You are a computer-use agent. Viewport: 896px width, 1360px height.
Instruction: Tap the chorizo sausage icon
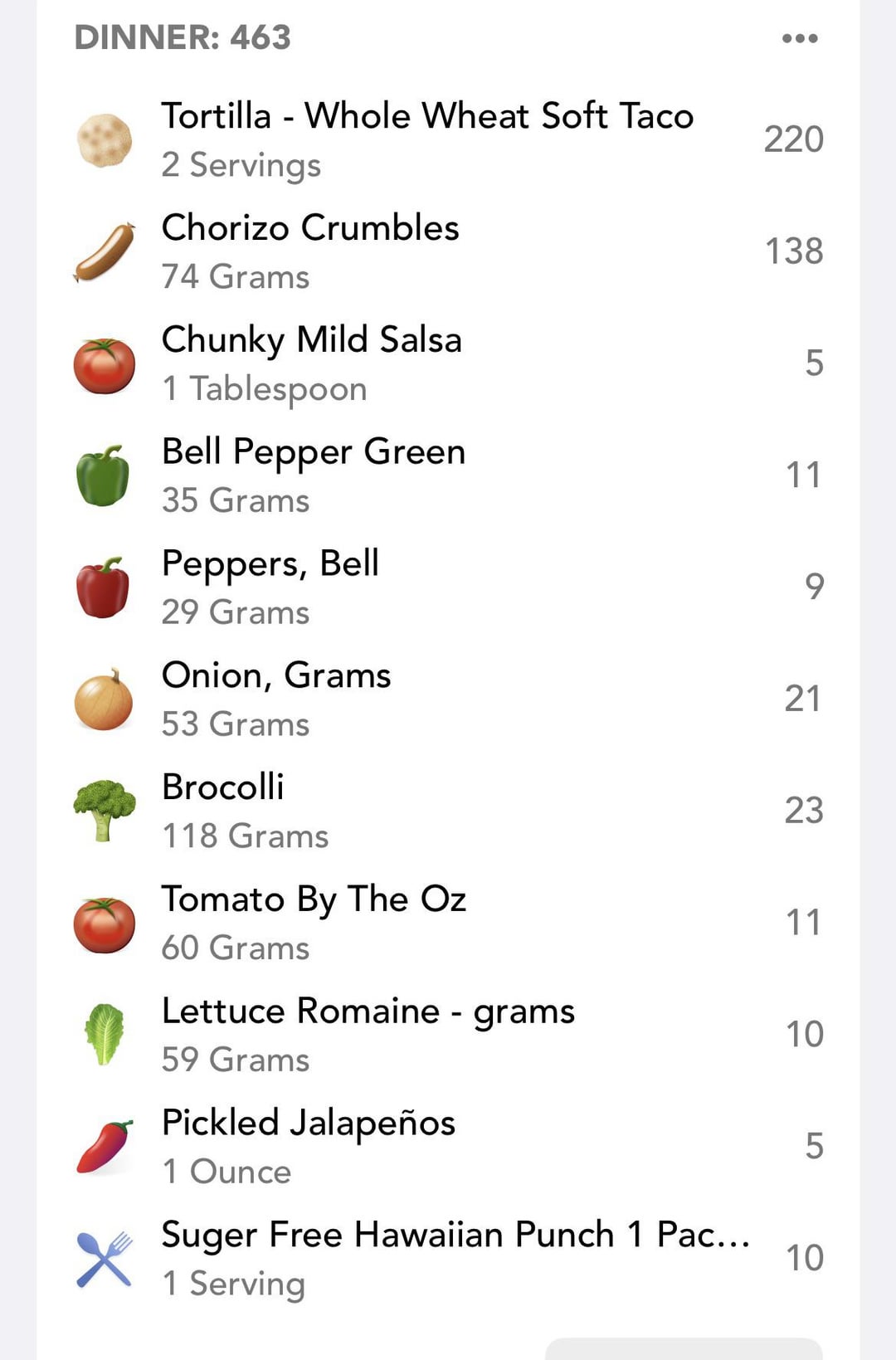pos(105,252)
